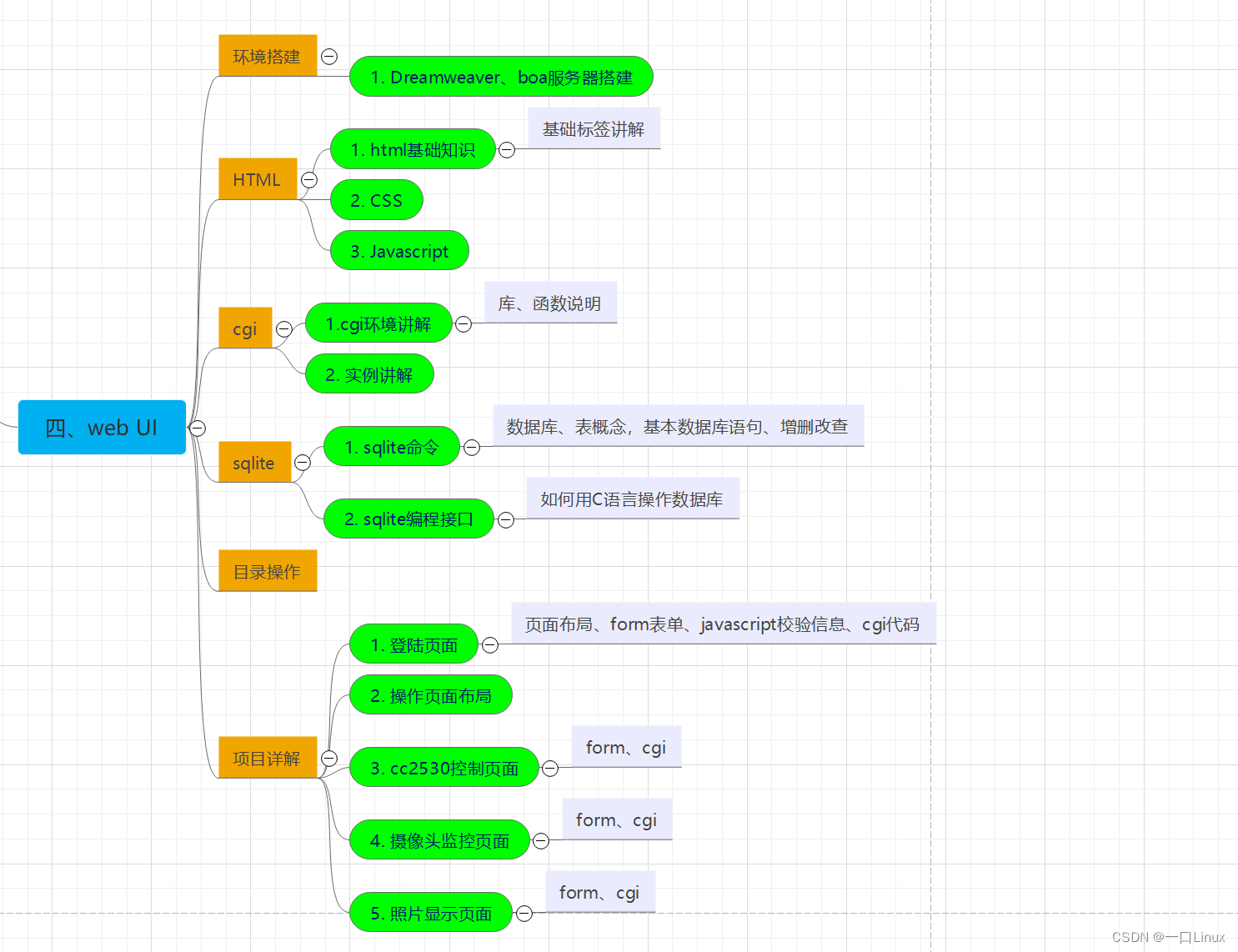
Task: Collapse the 项目详解 branch toggle
Action: pos(329,759)
